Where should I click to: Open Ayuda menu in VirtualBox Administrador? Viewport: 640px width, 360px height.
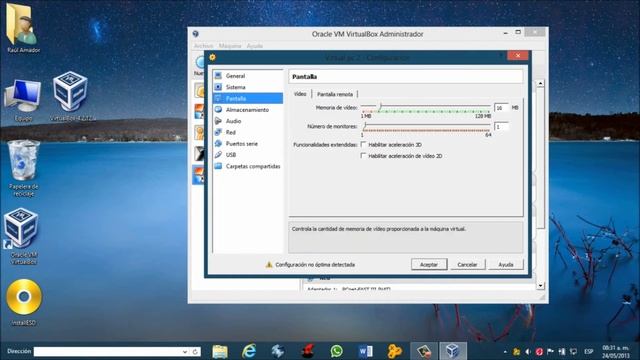(x=254, y=46)
